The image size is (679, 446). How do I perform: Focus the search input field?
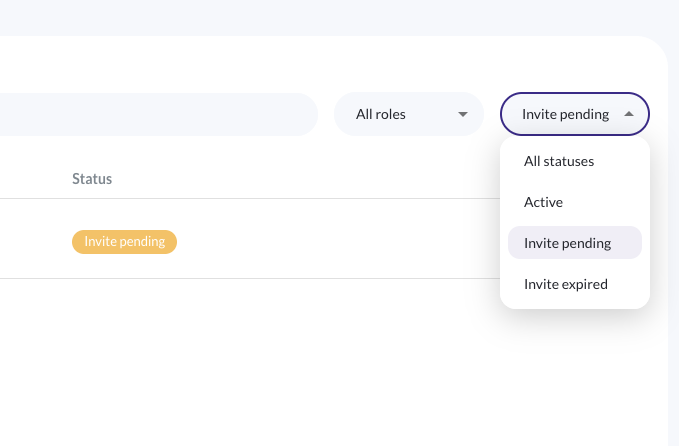[x=150, y=114]
